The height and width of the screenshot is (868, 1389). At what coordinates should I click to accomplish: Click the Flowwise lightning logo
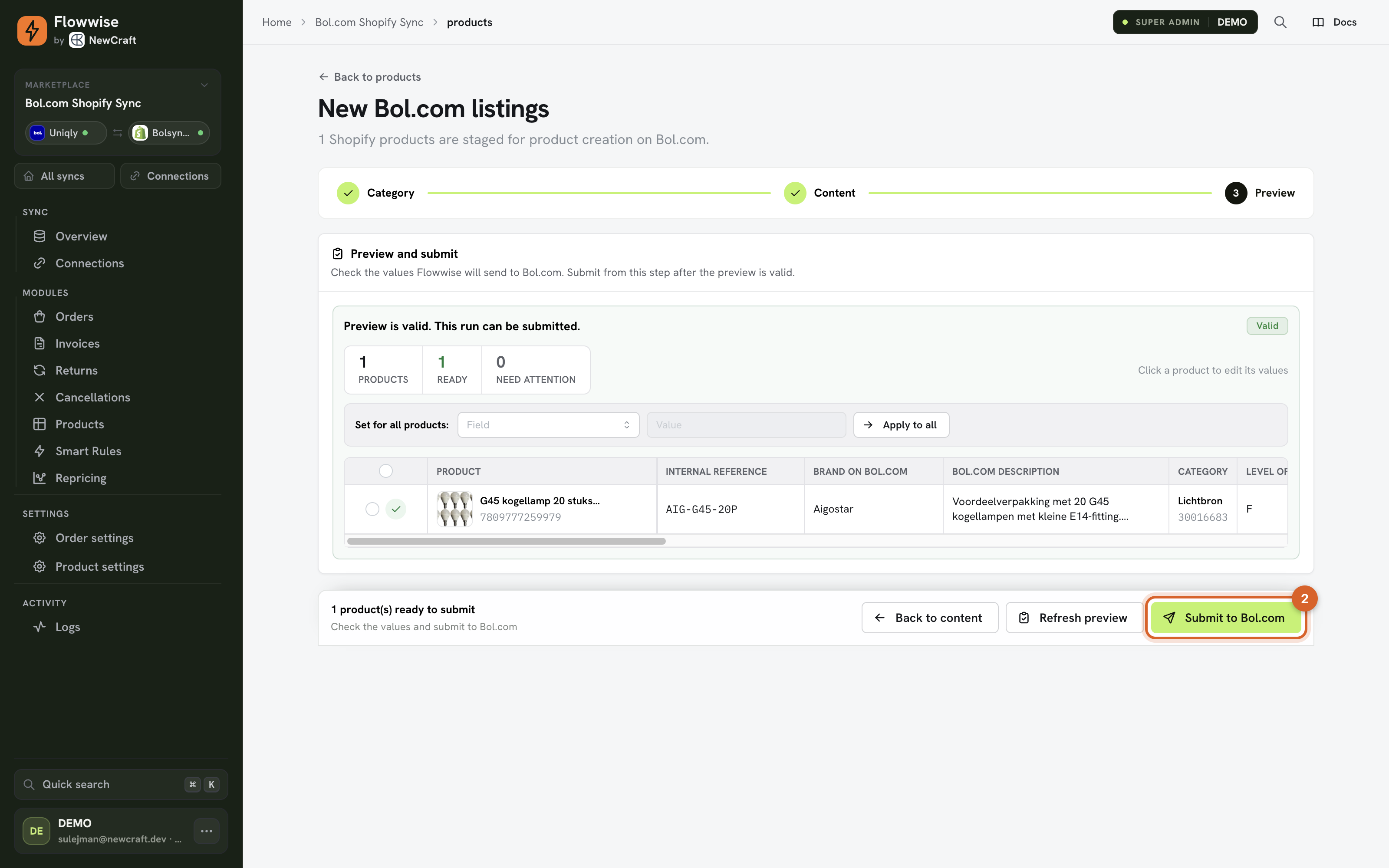point(32,30)
